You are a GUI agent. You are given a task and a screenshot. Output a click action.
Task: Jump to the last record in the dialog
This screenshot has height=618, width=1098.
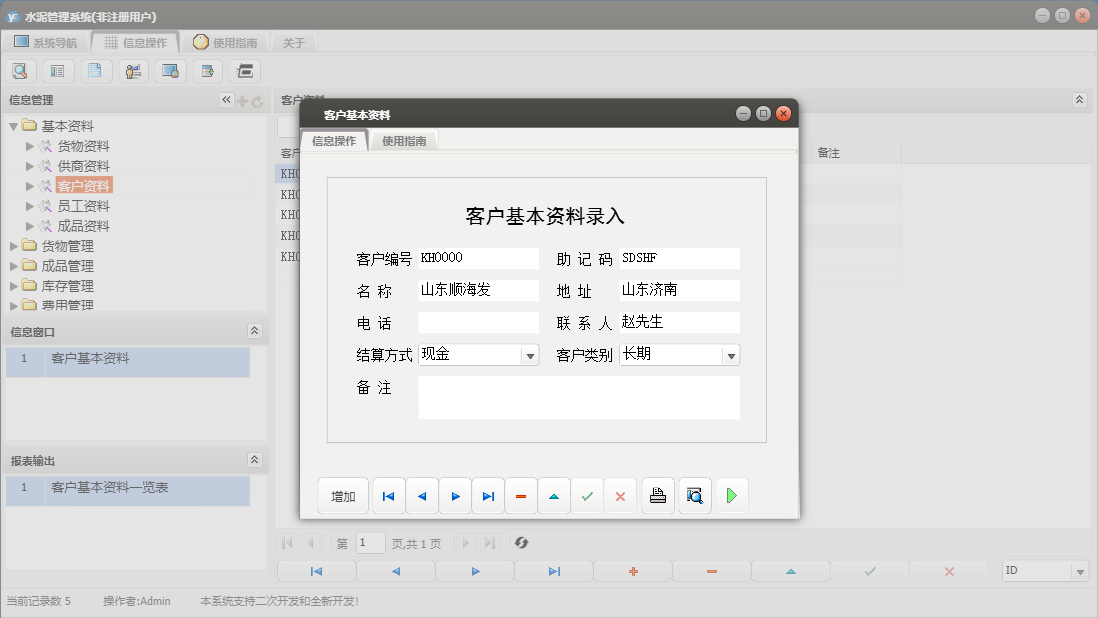pyautogui.click(x=488, y=495)
